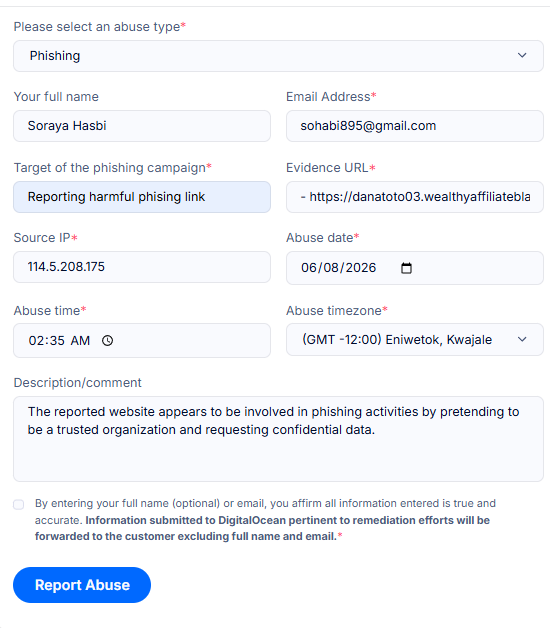The height and width of the screenshot is (628, 550).
Task: Open the Phishing abuse type dropdown
Action: click(278, 56)
